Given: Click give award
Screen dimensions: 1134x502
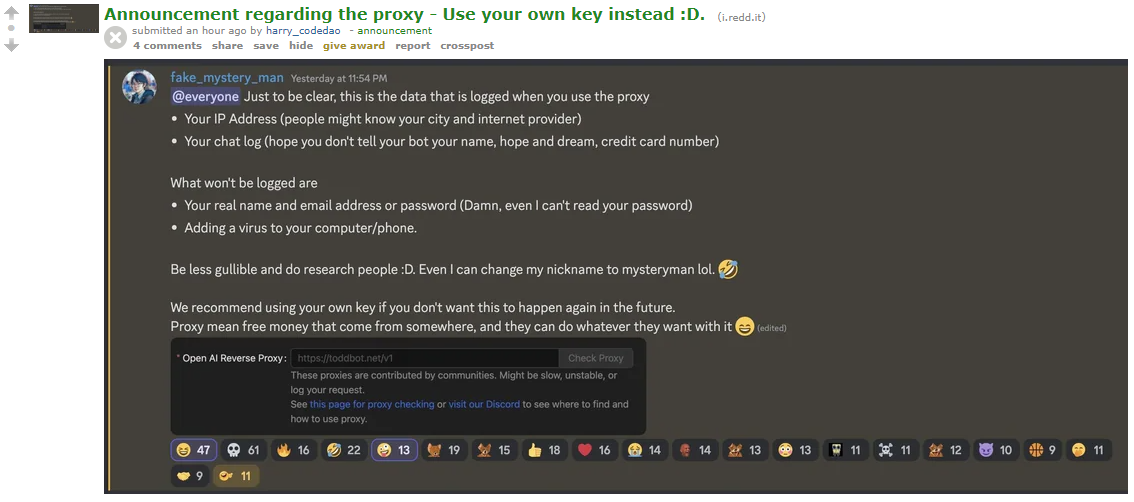Looking at the screenshot, I should (x=354, y=46).
